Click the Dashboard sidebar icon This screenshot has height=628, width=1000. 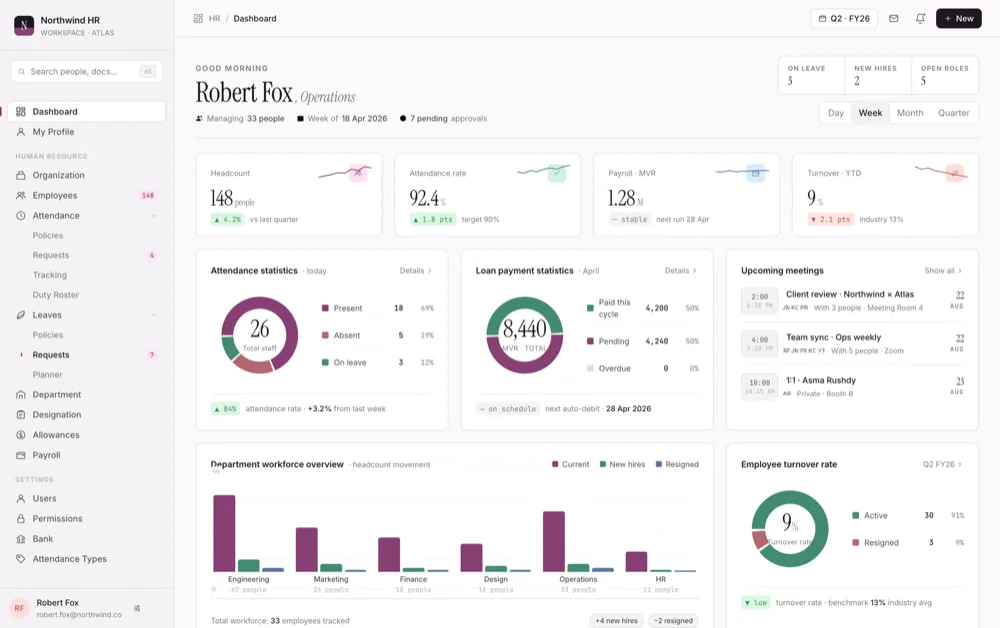tap(21, 112)
